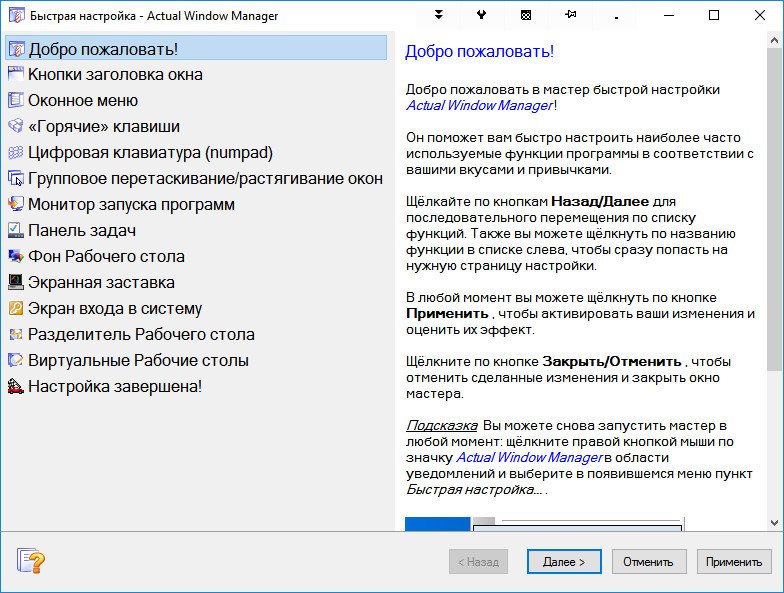784x593 pixels.
Task: Click the transparency checkered title bar icon
Action: pyautogui.click(x=526, y=15)
